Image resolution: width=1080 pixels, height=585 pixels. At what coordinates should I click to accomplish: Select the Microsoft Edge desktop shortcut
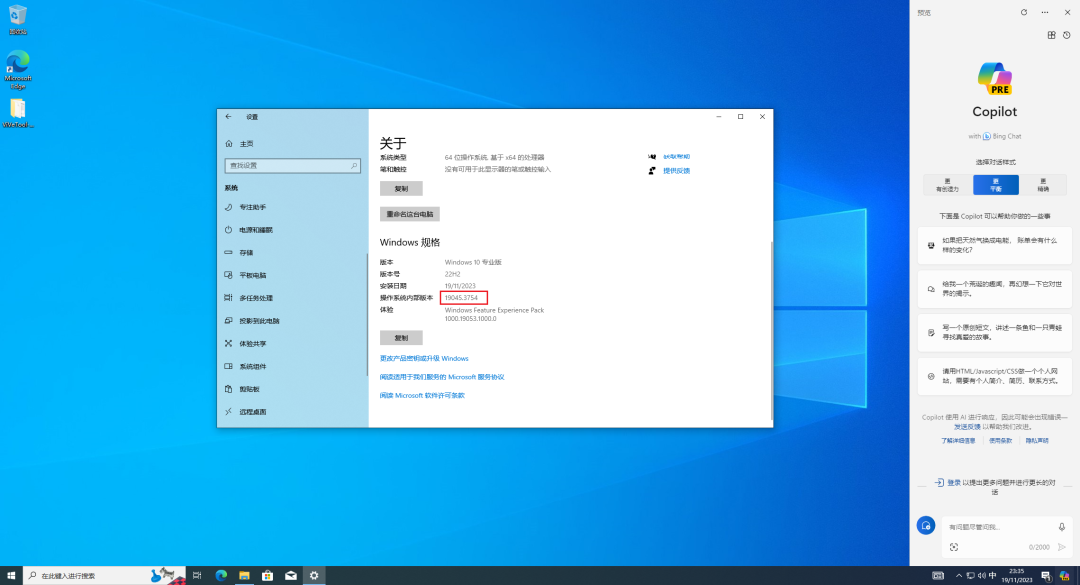[18, 70]
